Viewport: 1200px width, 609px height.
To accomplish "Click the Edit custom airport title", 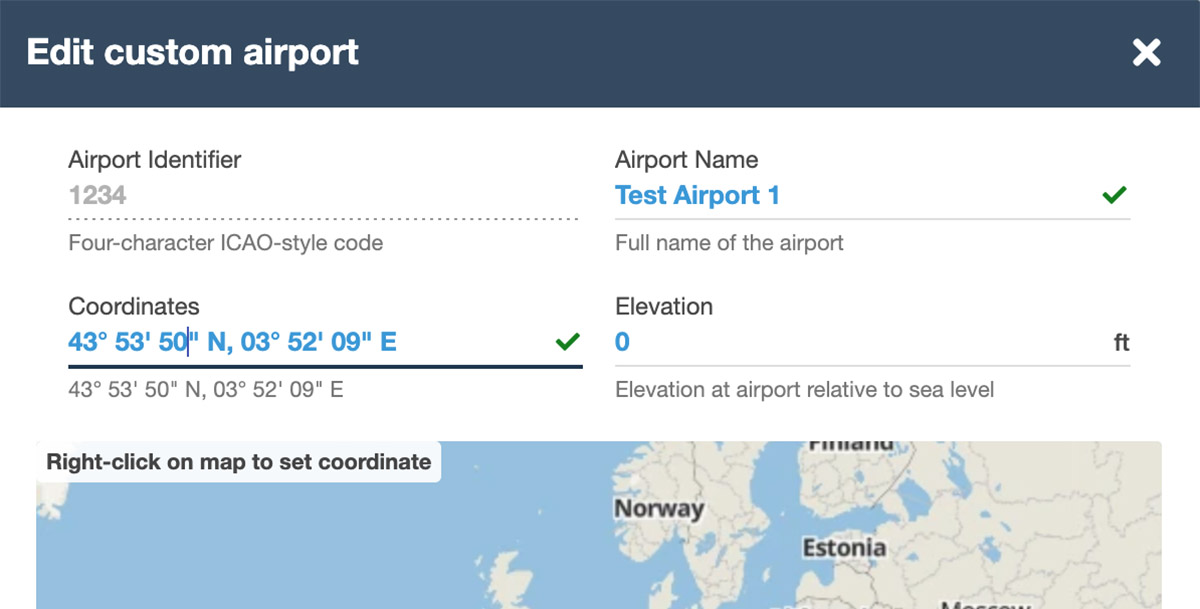I will pyautogui.click(x=193, y=52).
